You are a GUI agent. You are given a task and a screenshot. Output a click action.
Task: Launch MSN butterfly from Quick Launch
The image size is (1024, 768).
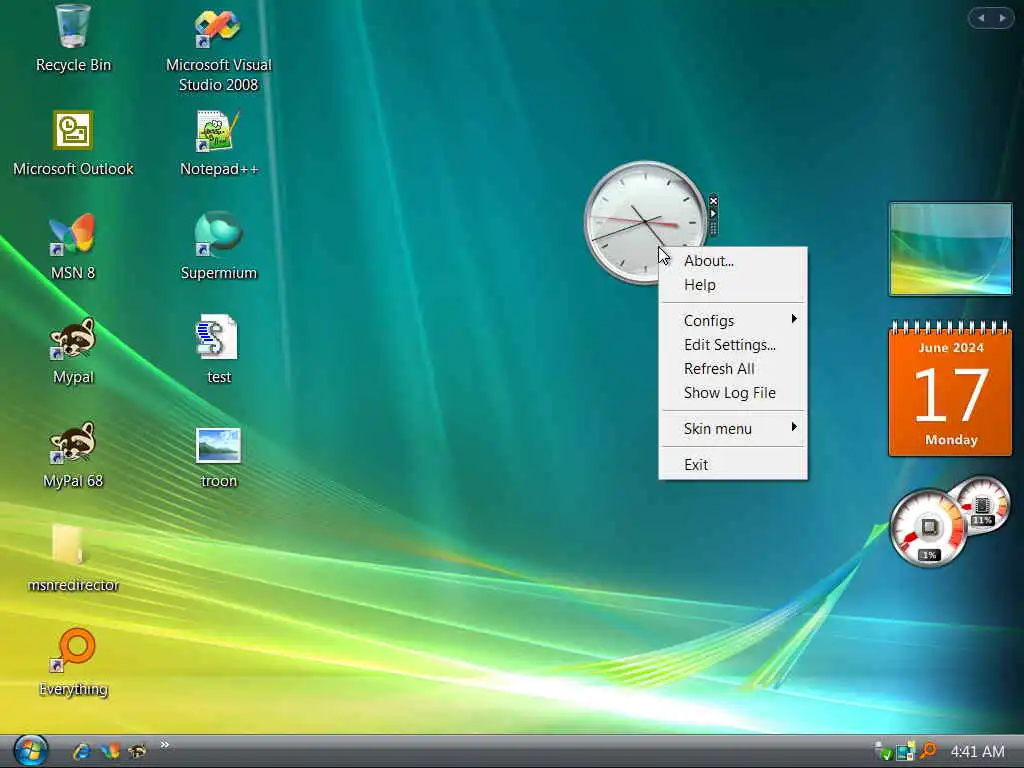coord(110,751)
